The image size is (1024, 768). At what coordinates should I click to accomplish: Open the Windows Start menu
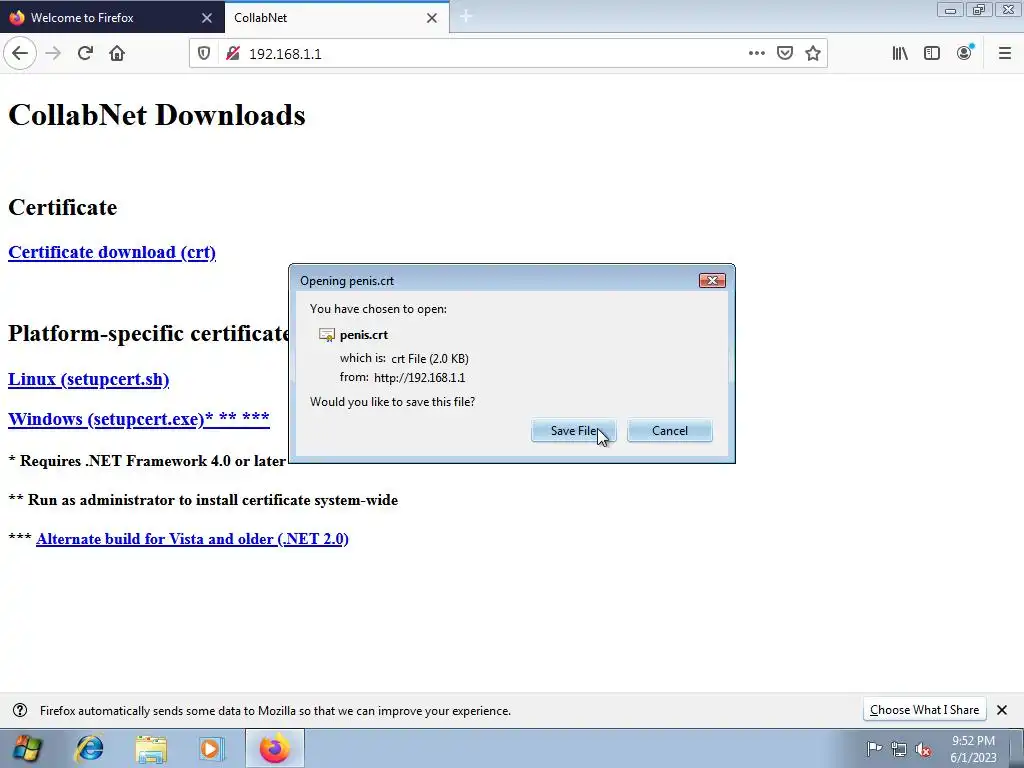[25, 748]
